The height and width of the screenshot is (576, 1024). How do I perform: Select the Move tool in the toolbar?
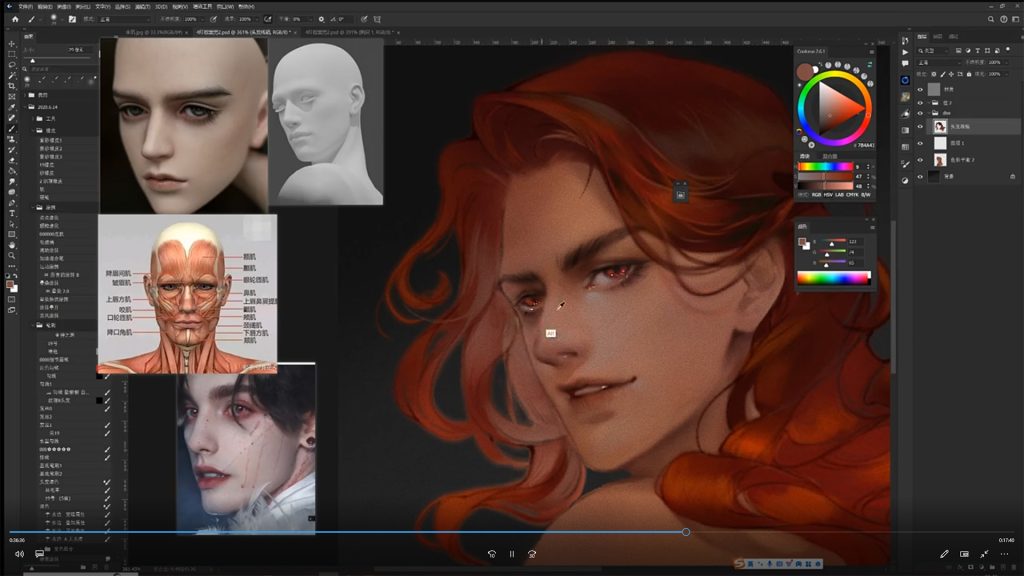tap(12, 43)
